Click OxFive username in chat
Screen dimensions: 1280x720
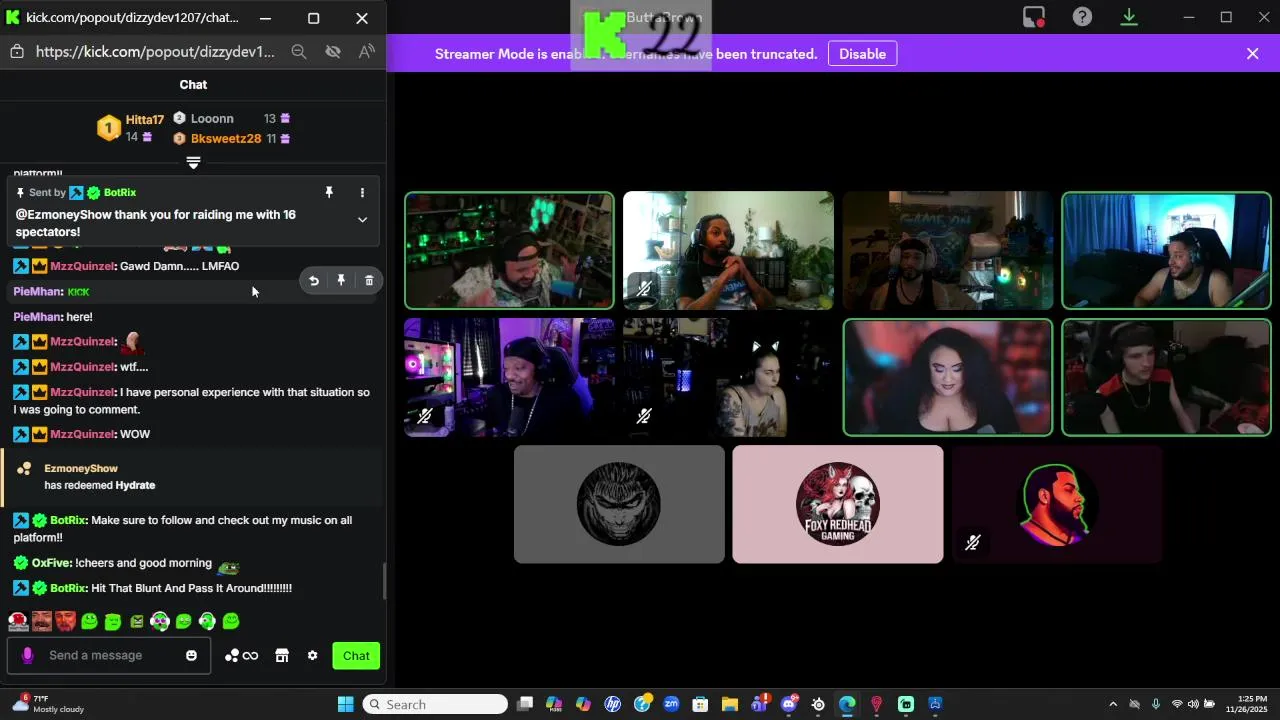pos(51,563)
